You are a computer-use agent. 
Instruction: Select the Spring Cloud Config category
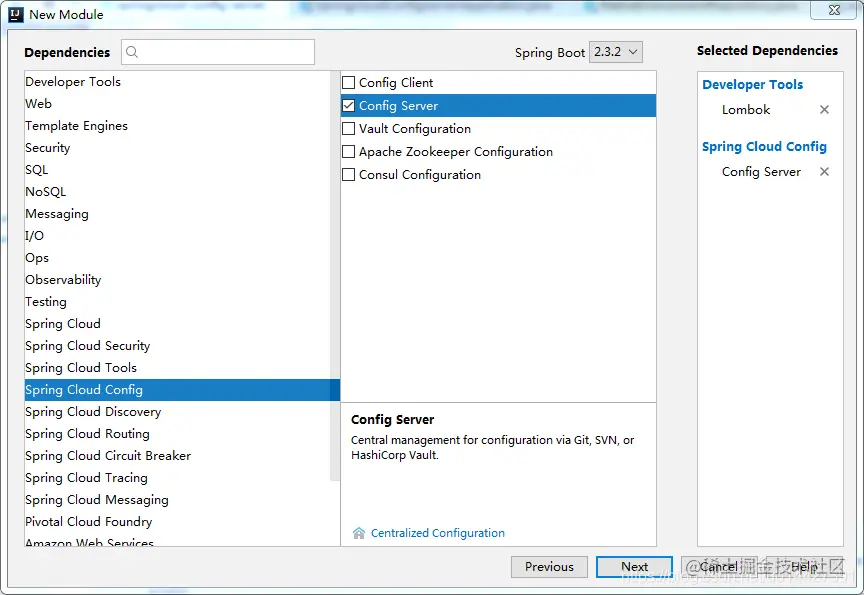[182, 390]
